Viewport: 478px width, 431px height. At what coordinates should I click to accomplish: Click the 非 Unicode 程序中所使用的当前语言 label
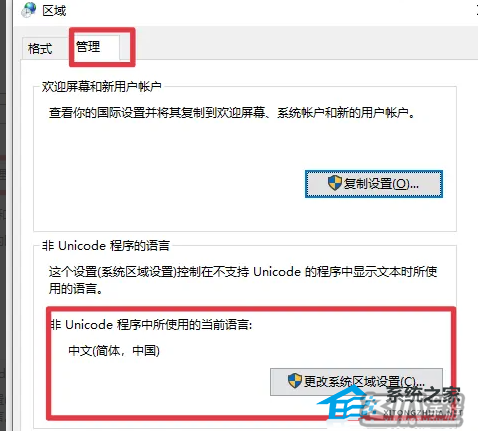coord(151,325)
